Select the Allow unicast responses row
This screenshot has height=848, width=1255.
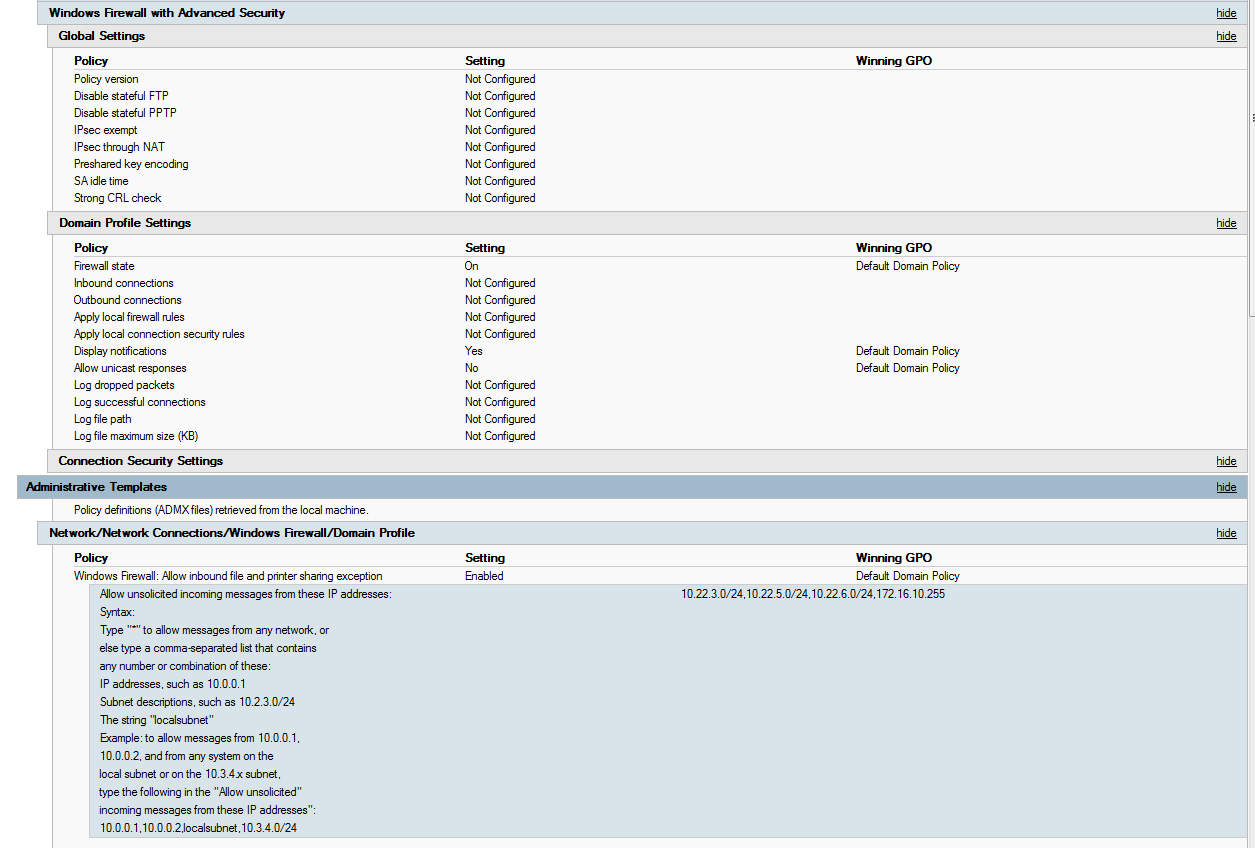[130, 367]
